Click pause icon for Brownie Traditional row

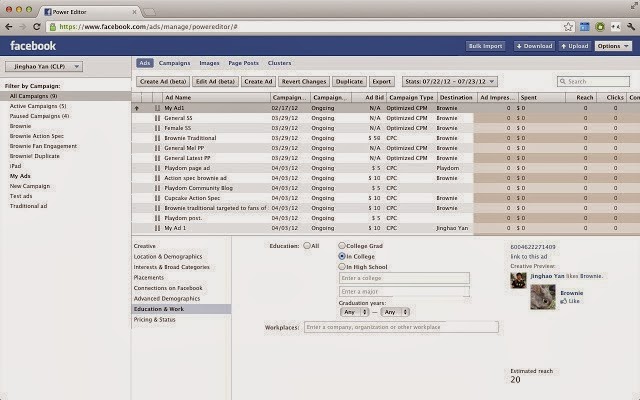[x=157, y=138]
